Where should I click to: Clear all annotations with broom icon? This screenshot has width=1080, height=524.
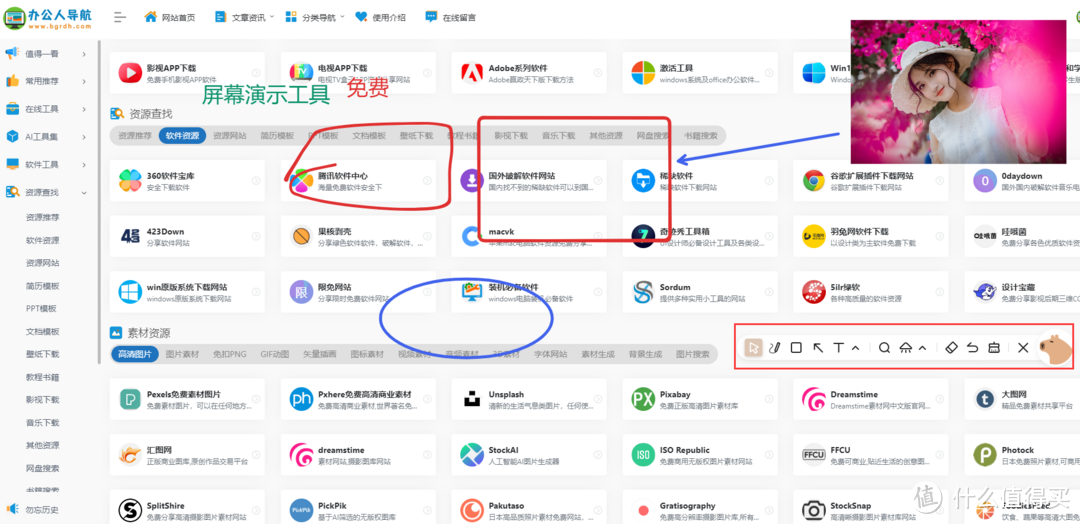993,348
